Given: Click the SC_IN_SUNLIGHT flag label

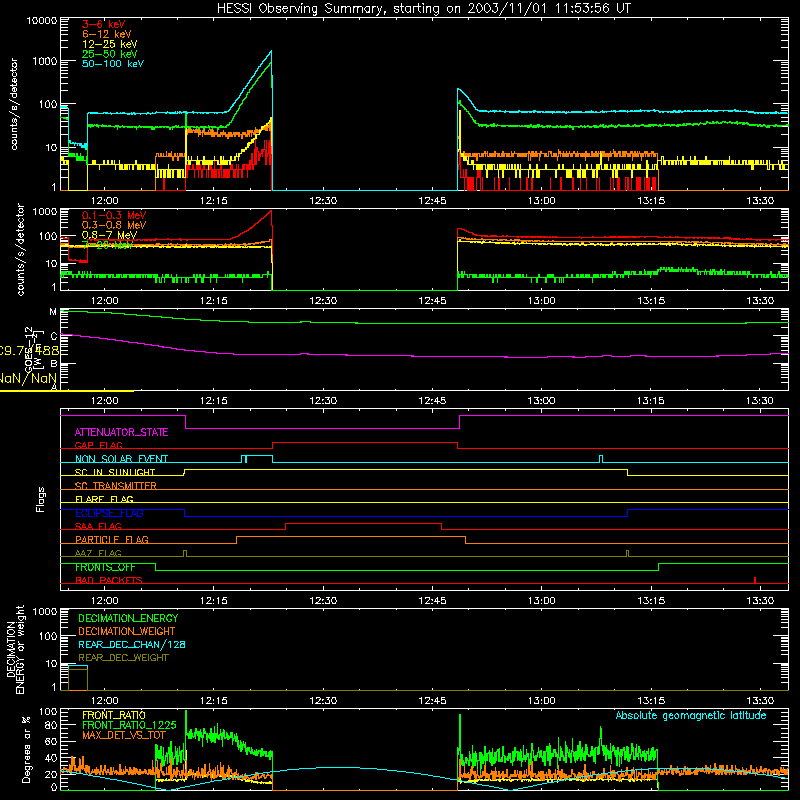Looking at the screenshot, I should [x=115, y=472].
